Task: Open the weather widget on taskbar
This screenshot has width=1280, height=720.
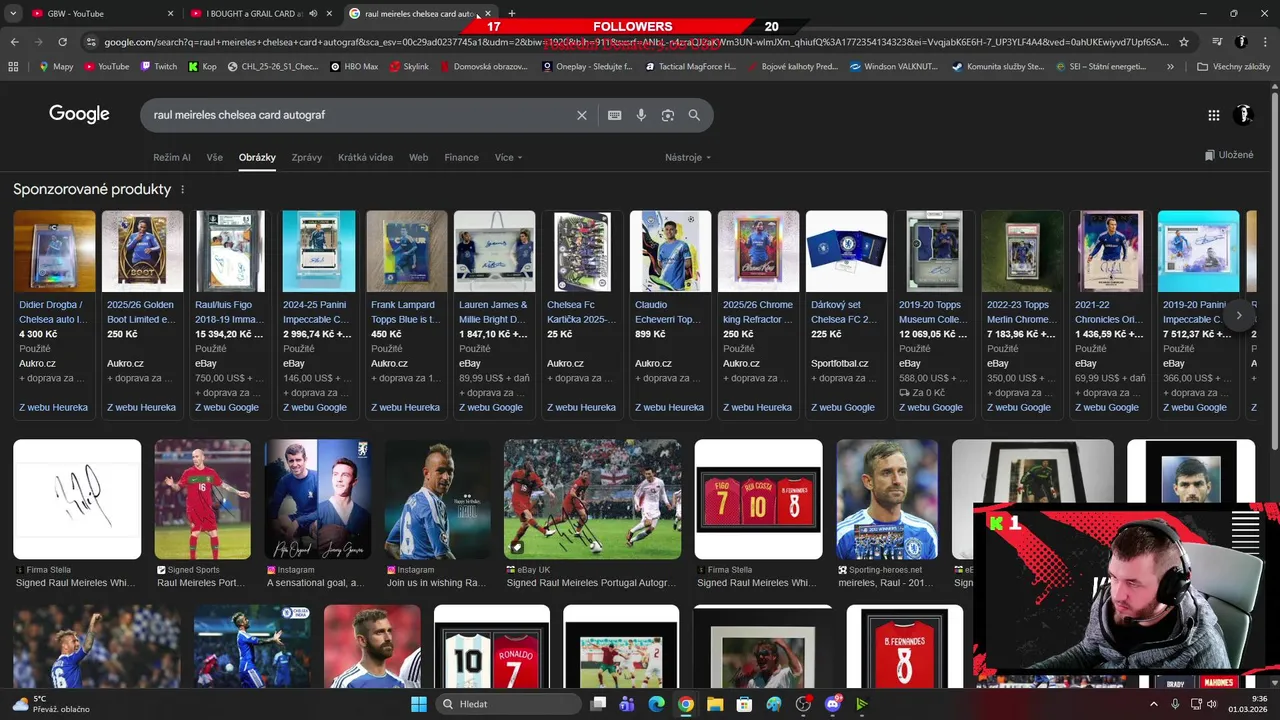Action: tap(50, 704)
